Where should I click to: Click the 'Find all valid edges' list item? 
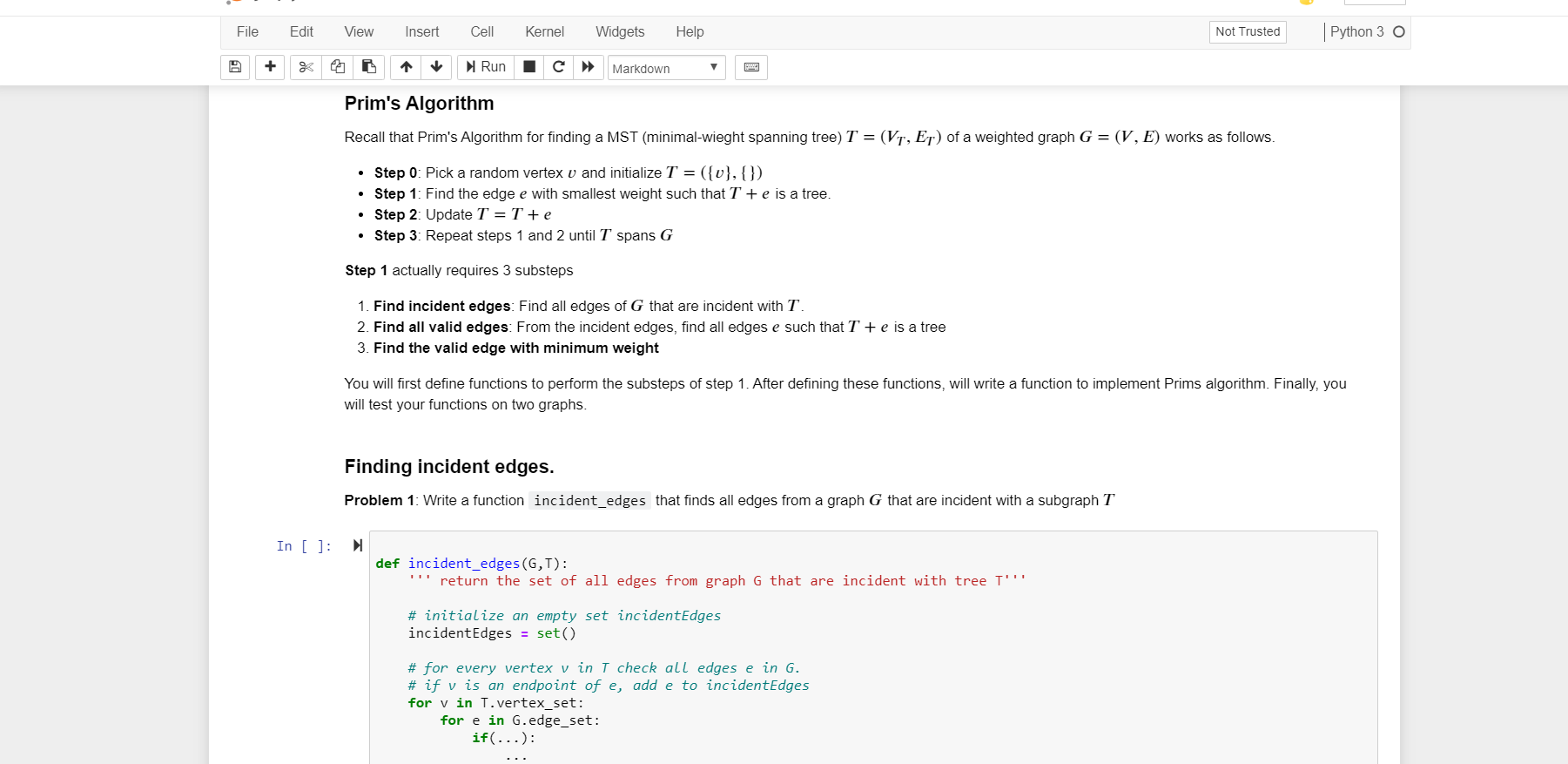(659, 327)
